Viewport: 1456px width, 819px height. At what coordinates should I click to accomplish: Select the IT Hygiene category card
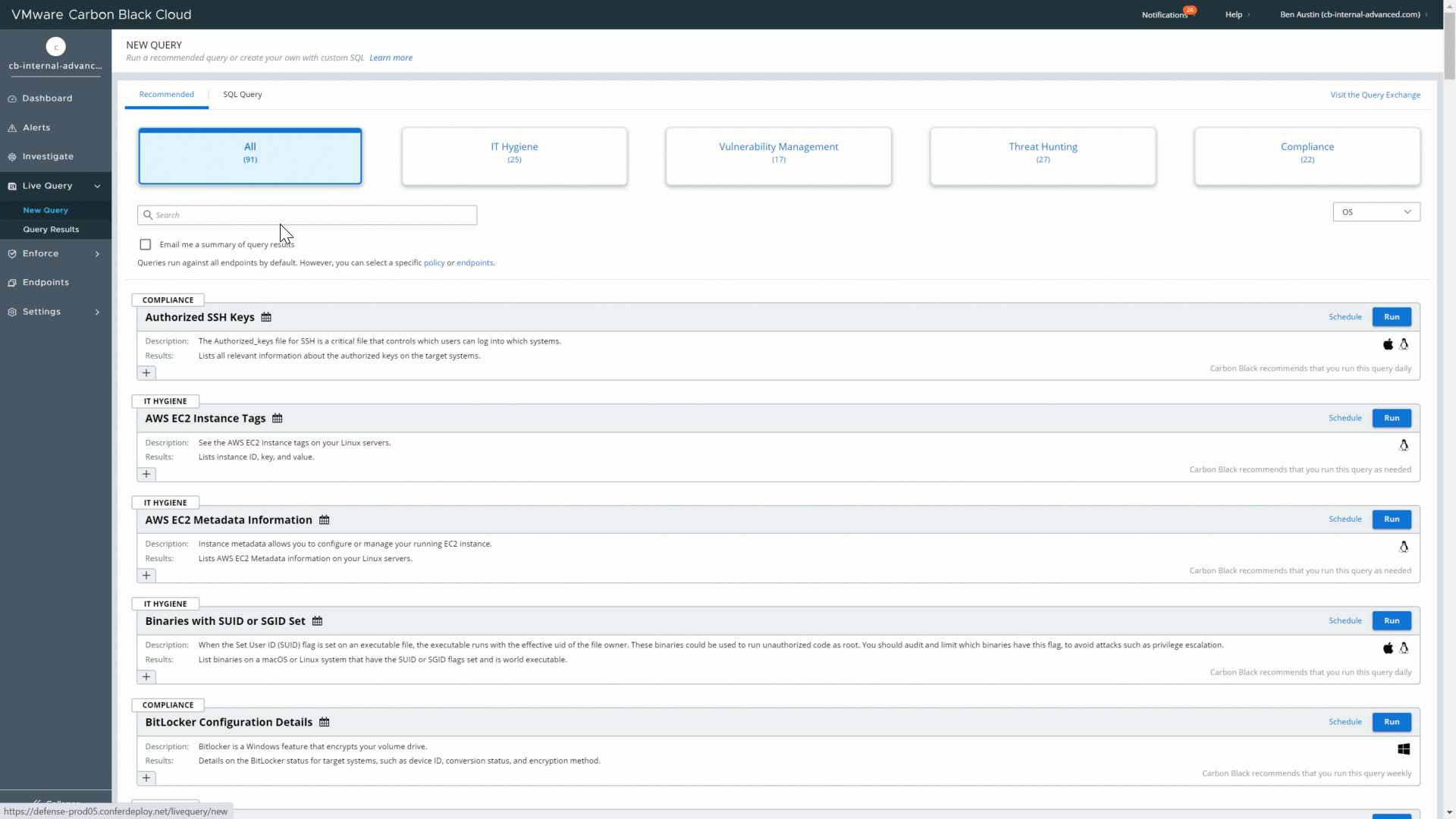click(514, 156)
